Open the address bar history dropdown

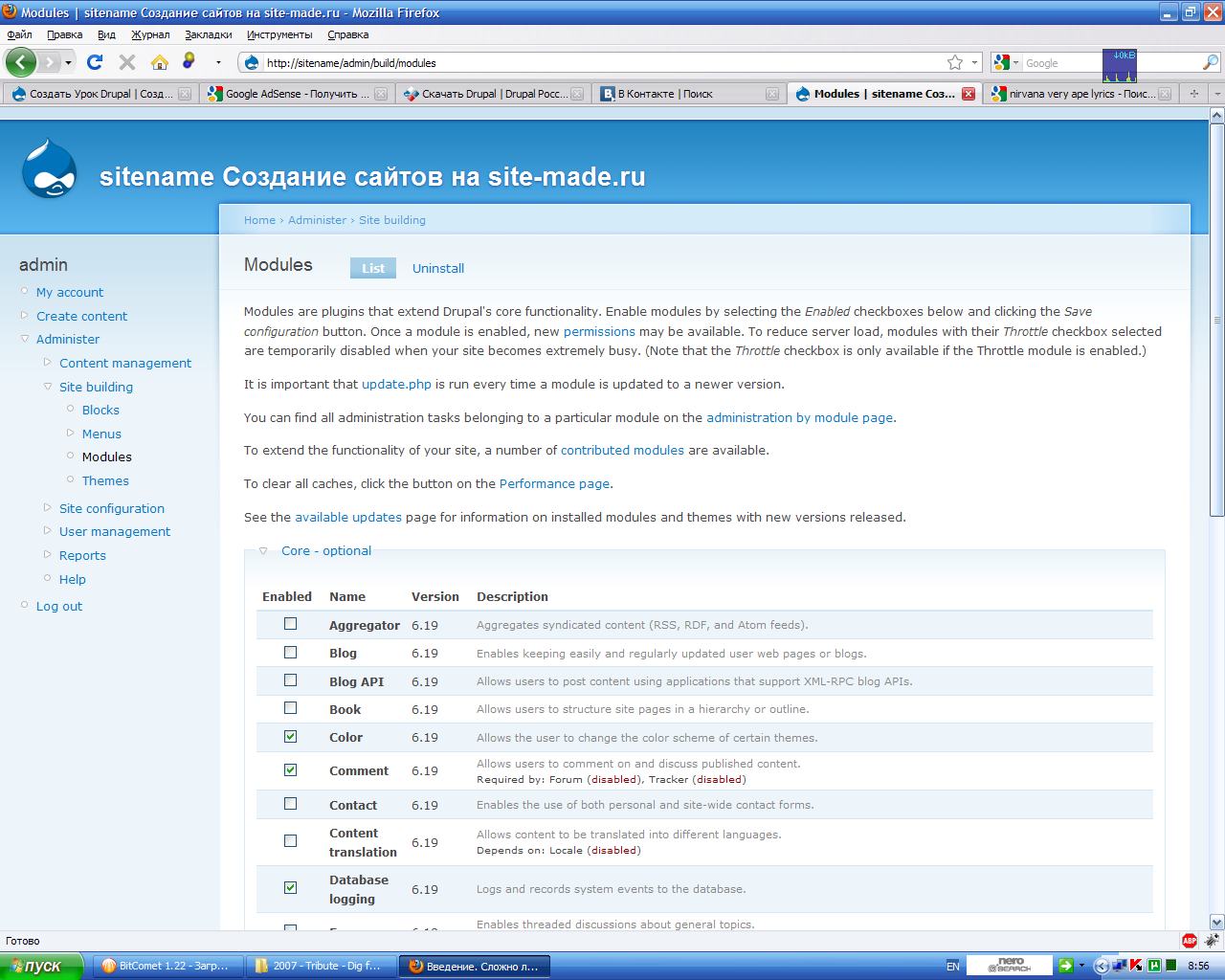[x=975, y=62]
